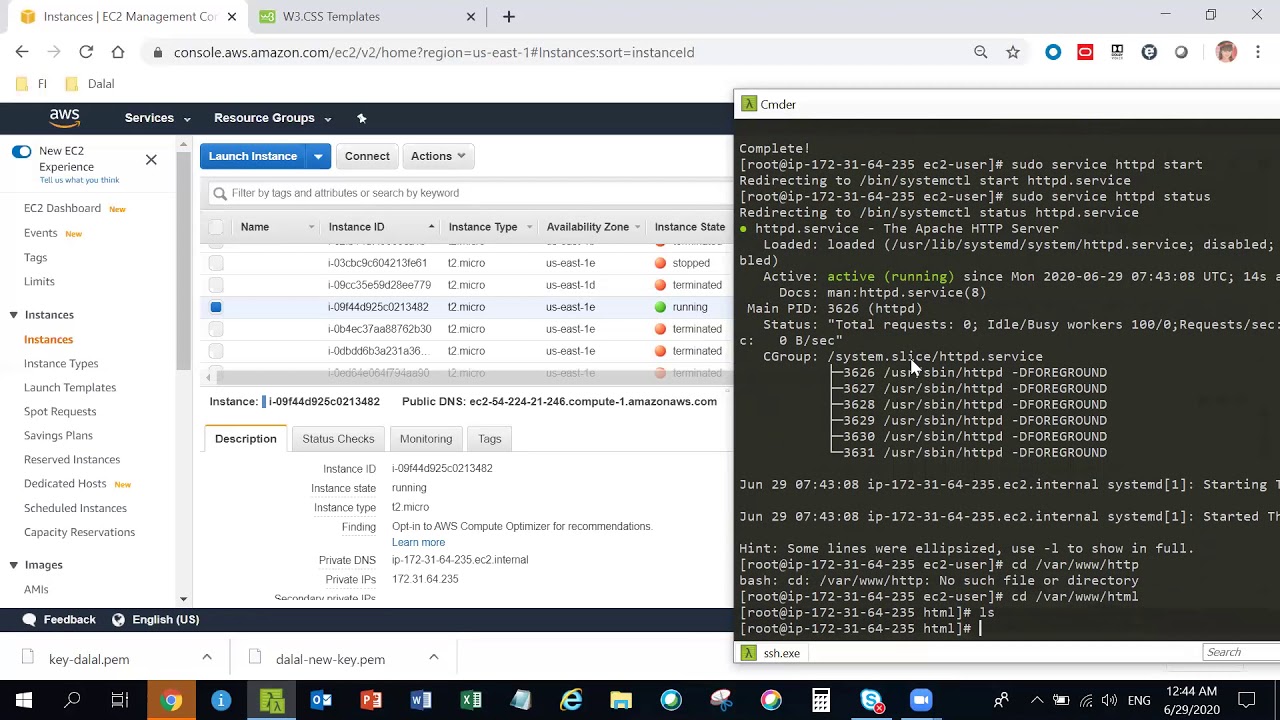Toggle the New EC2 Experience switch
Screen dimensions: 1280x720
[x=21, y=151]
